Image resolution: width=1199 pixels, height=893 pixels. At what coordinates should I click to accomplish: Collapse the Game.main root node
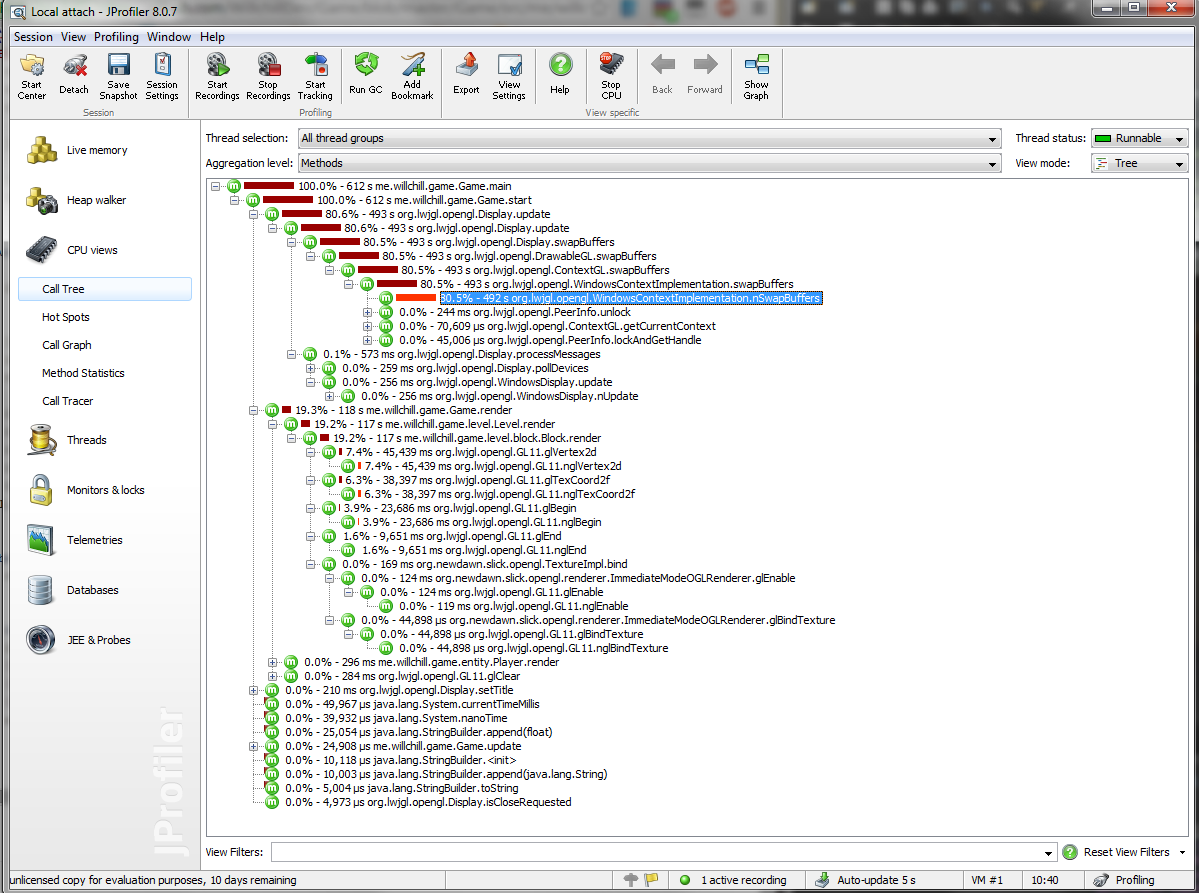pyautogui.click(x=216, y=186)
